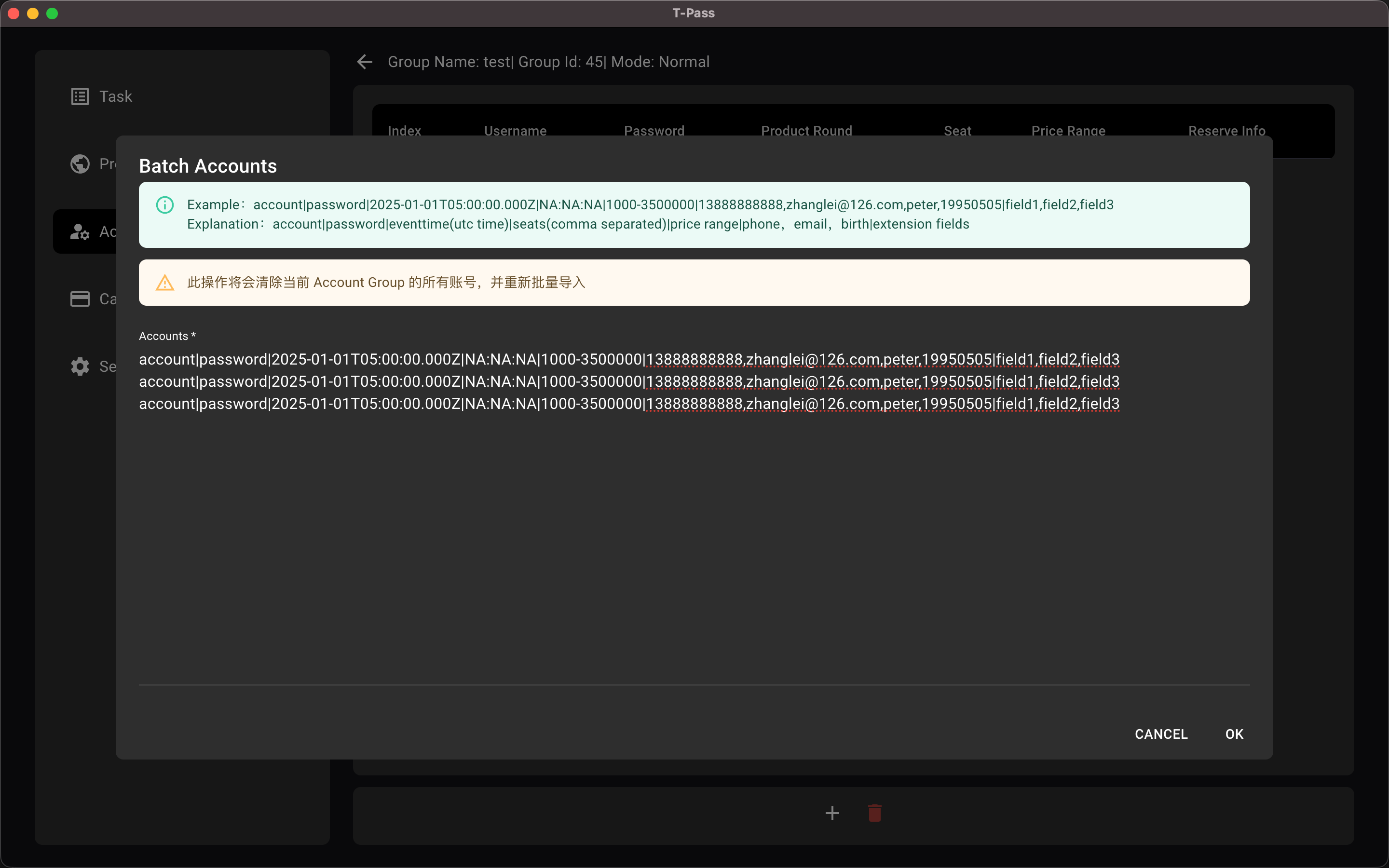Click the green macOS fullscreen button
This screenshot has width=1389, height=868.
click(52, 13)
